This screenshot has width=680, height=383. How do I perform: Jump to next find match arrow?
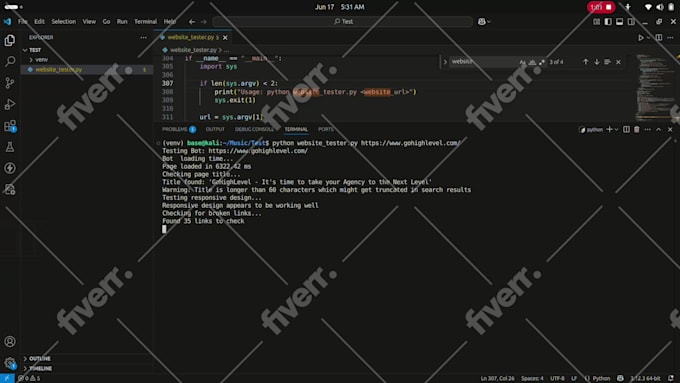[x=597, y=62]
